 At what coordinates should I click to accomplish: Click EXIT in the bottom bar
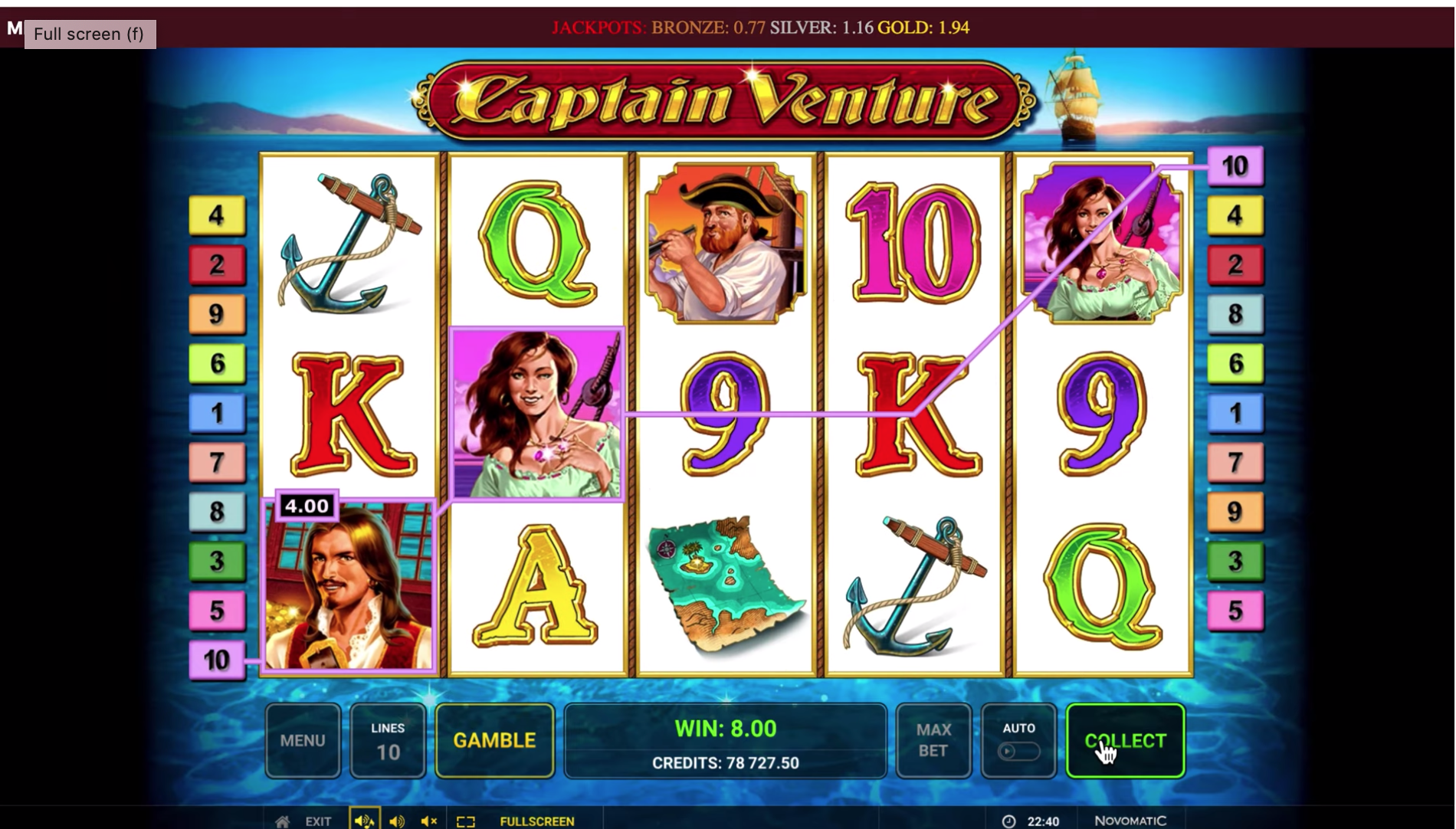click(x=318, y=821)
